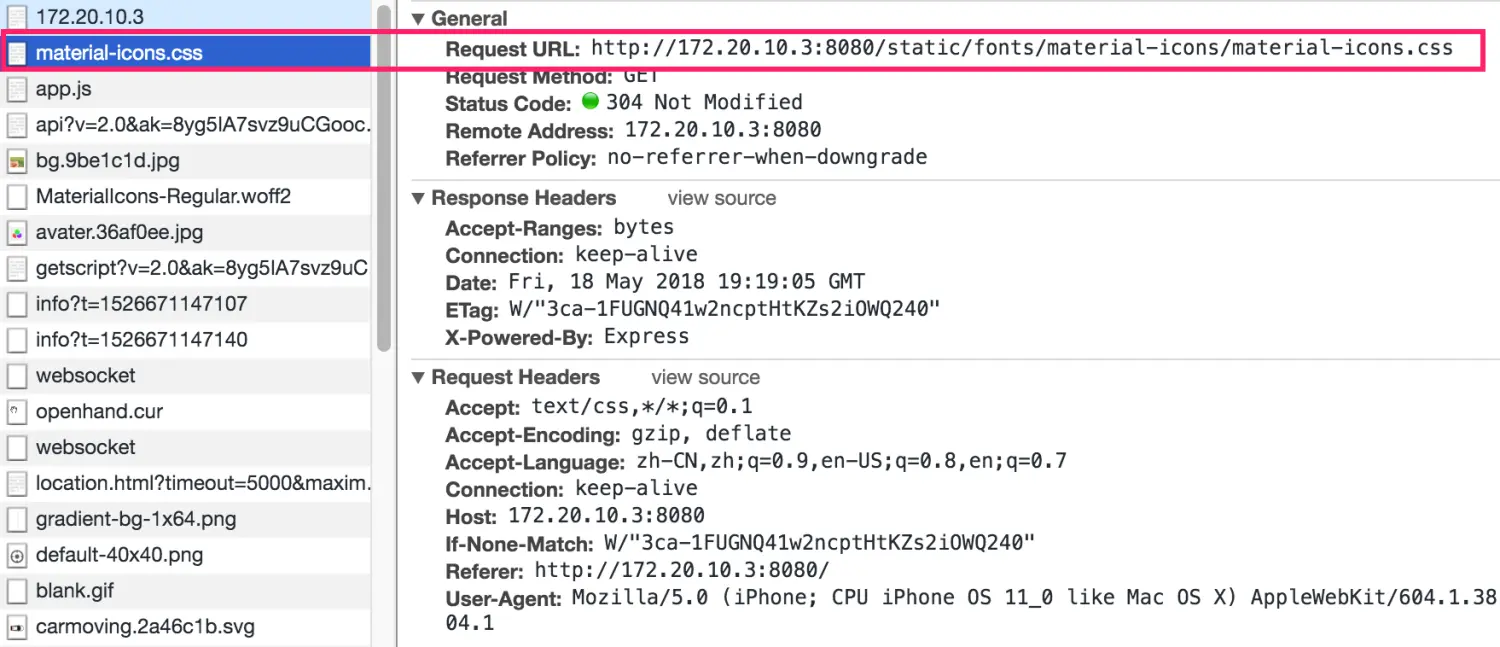The width and height of the screenshot is (1500, 647).
Task: Collapse the Request Headers section
Action: (418, 377)
